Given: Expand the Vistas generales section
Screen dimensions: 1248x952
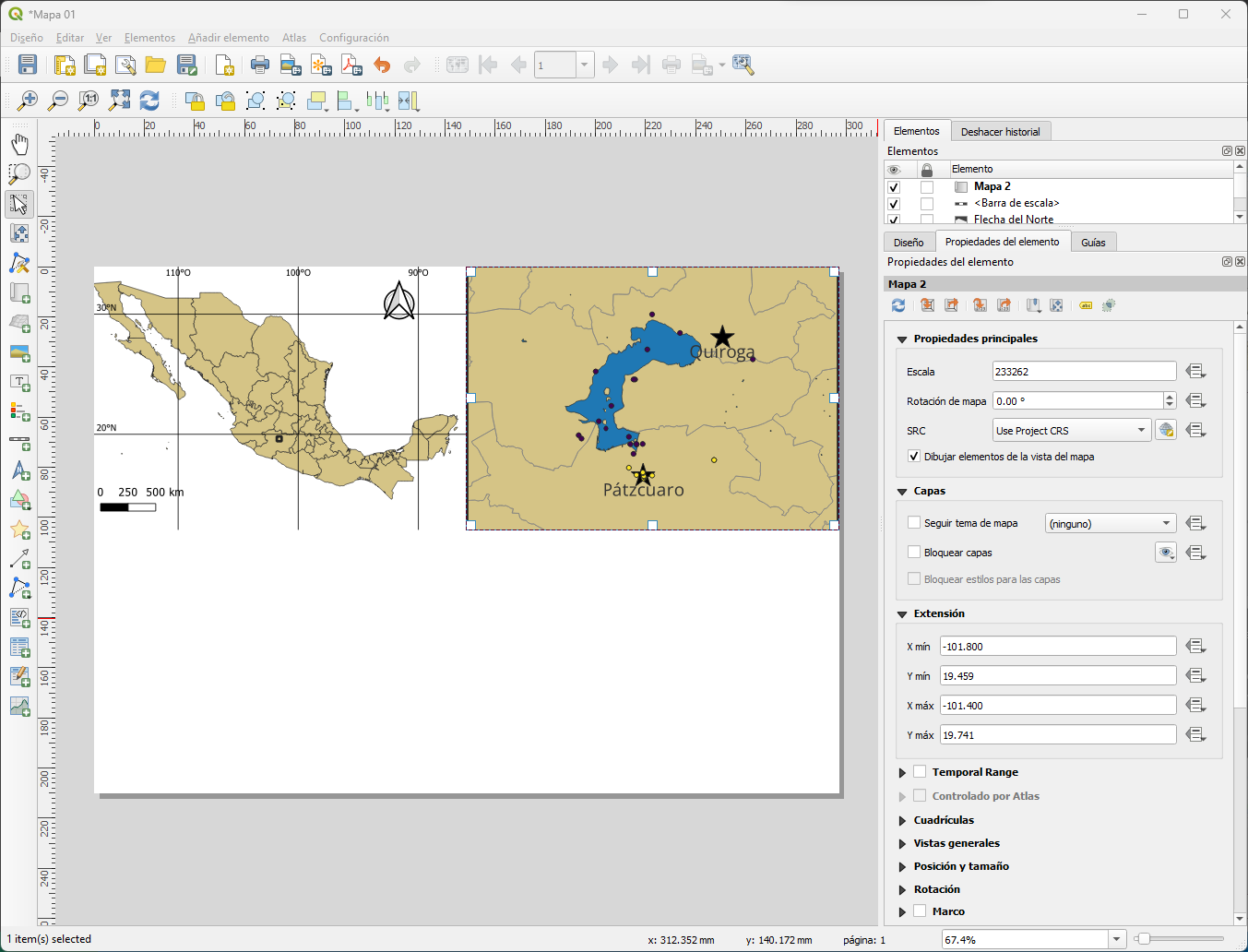Looking at the screenshot, I should pos(902,843).
